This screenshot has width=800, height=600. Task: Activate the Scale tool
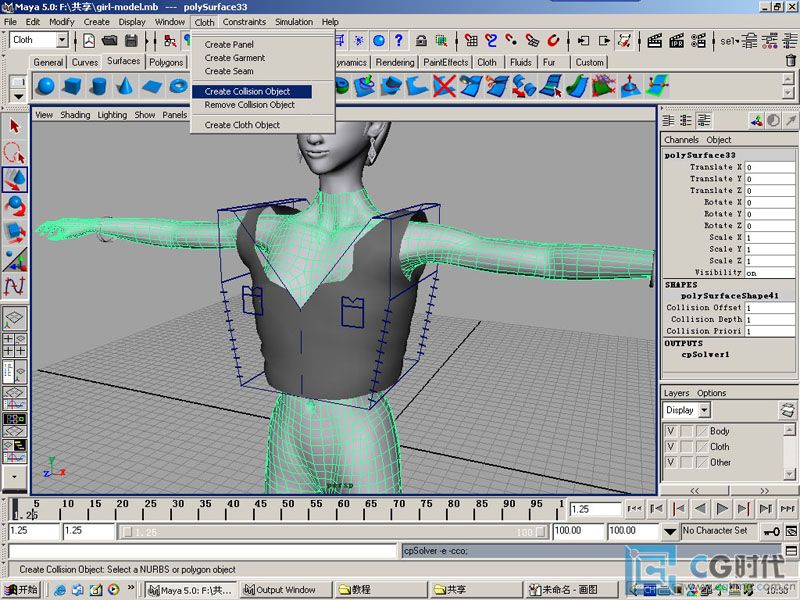coord(14,232)
